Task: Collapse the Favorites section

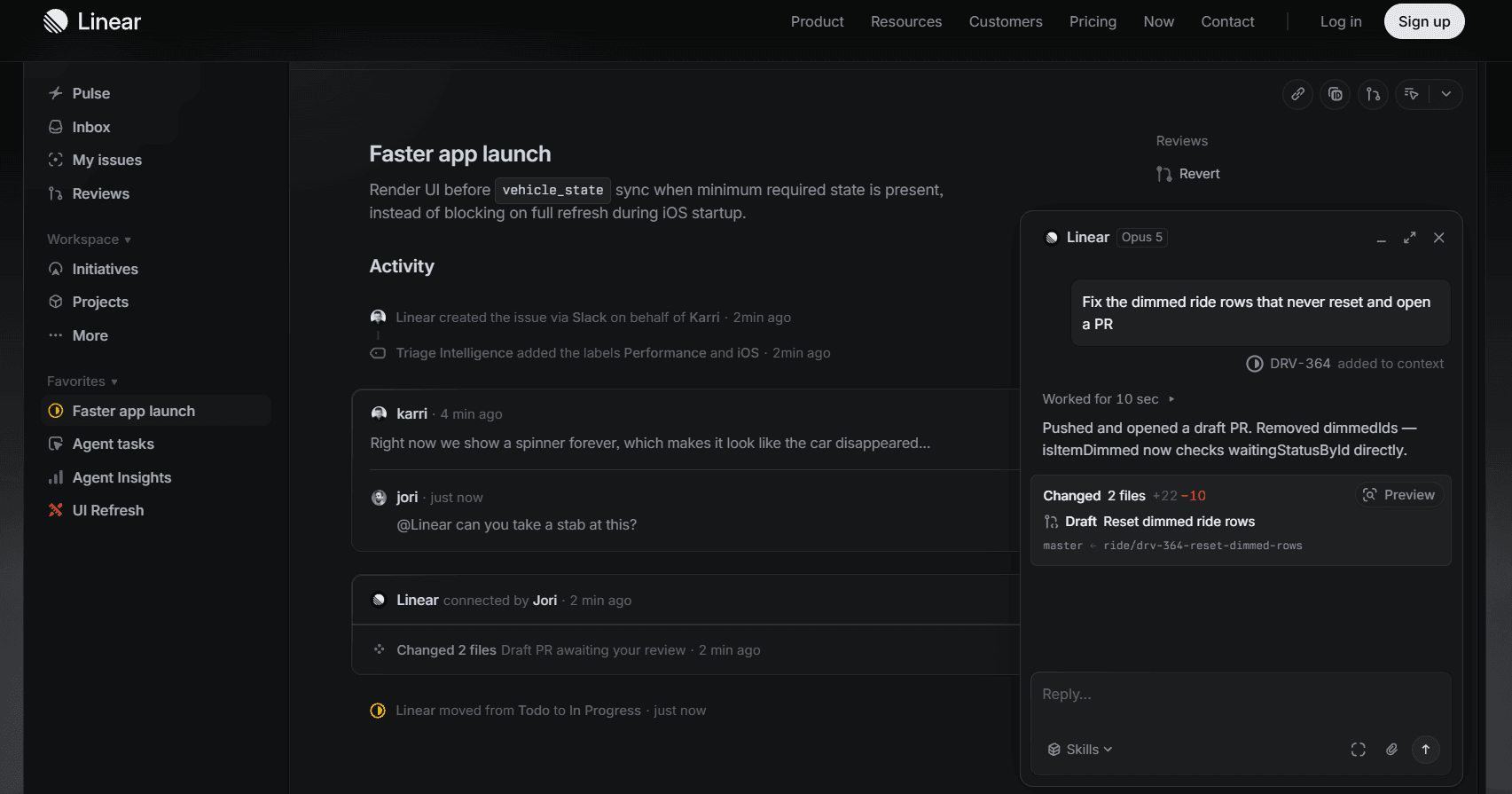Action: tap(82, 381)
